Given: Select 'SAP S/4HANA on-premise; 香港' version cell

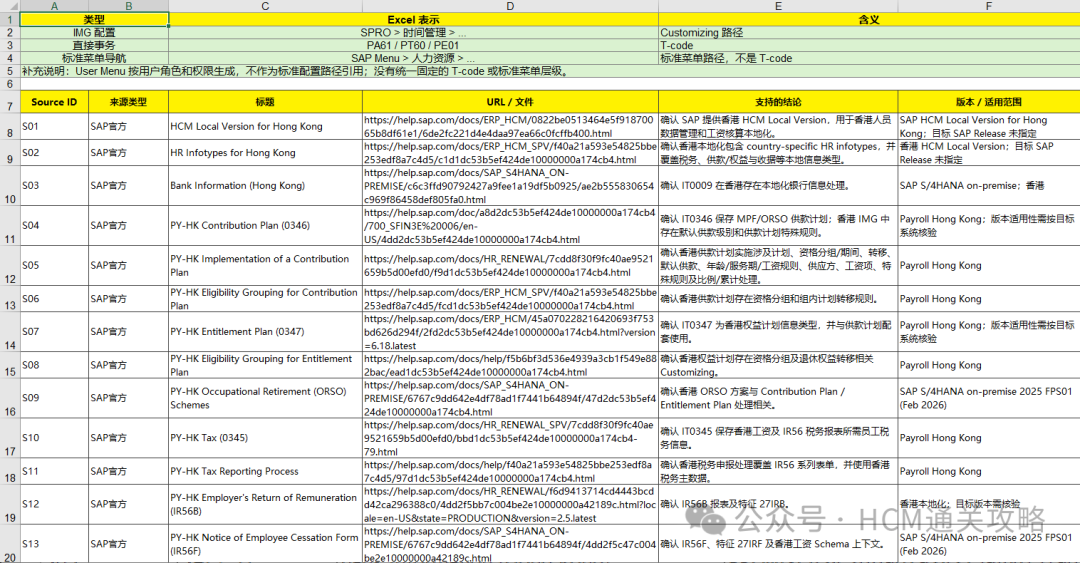Looking at the screenshot, I should 989,186.
